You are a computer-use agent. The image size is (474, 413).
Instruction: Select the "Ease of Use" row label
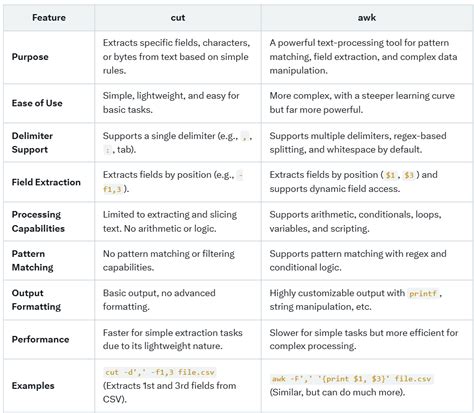coord(37,103)
